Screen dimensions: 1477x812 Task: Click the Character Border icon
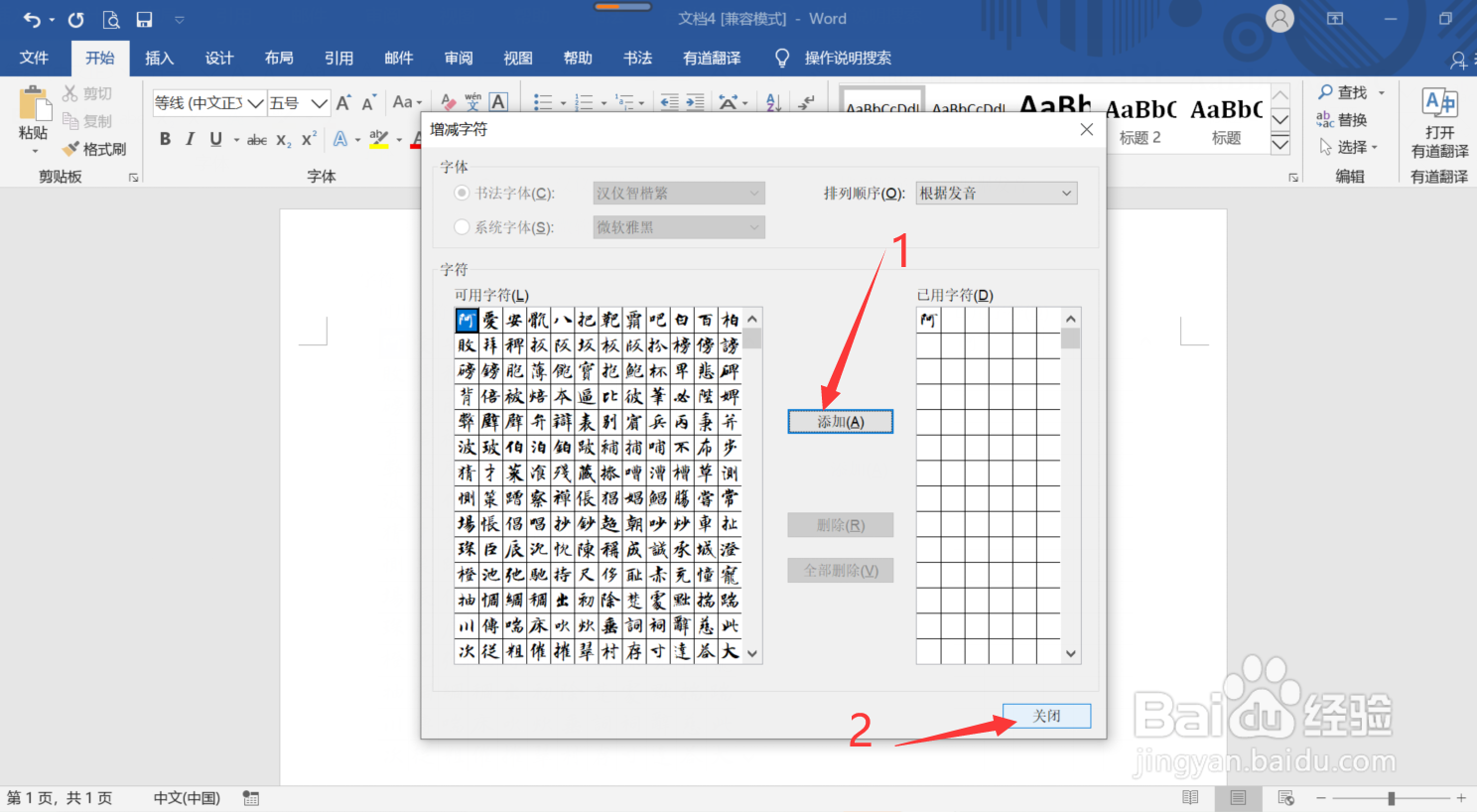click(498, 102)
